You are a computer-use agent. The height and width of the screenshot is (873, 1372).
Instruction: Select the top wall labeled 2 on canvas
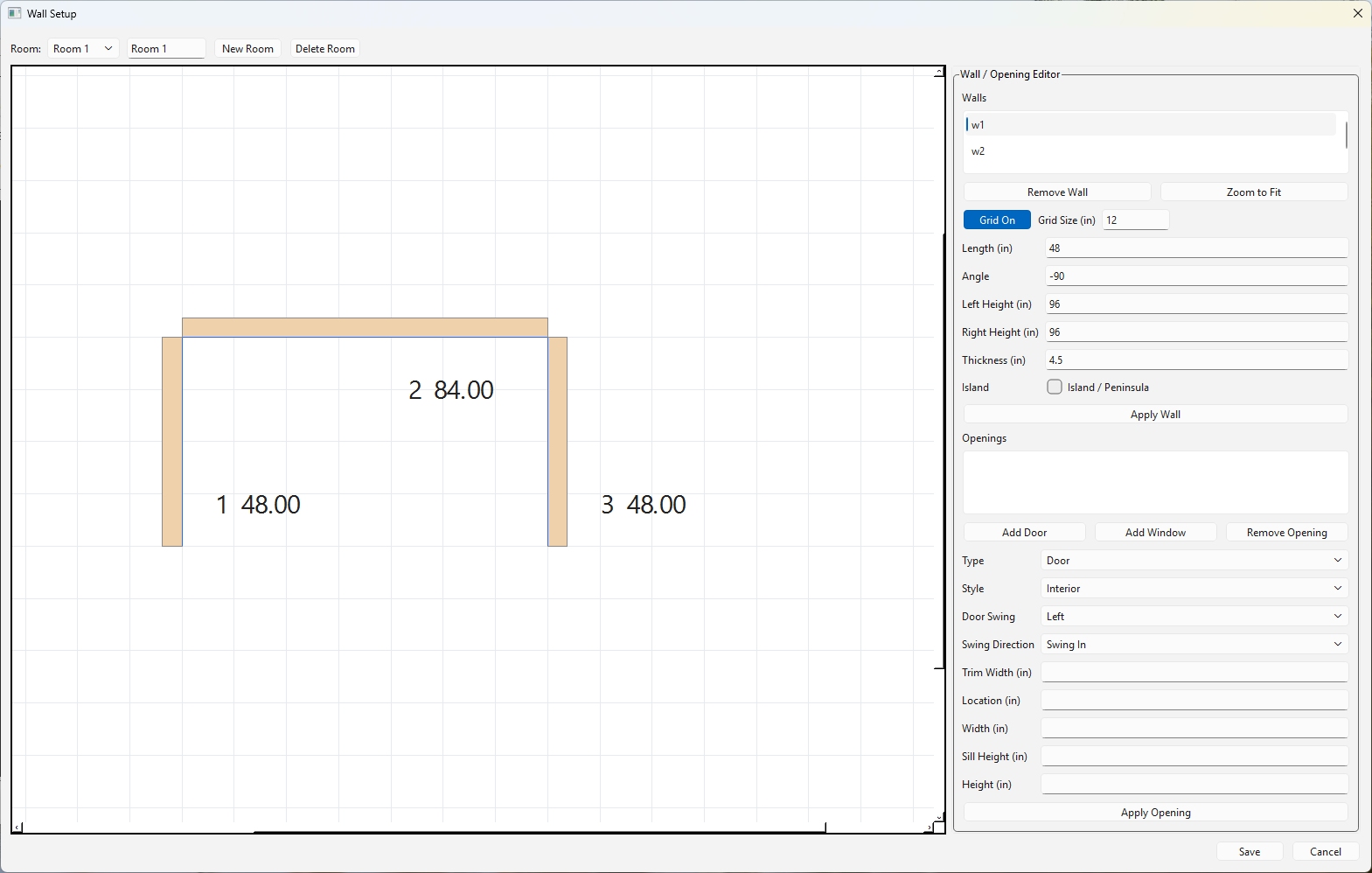(365, 327)
